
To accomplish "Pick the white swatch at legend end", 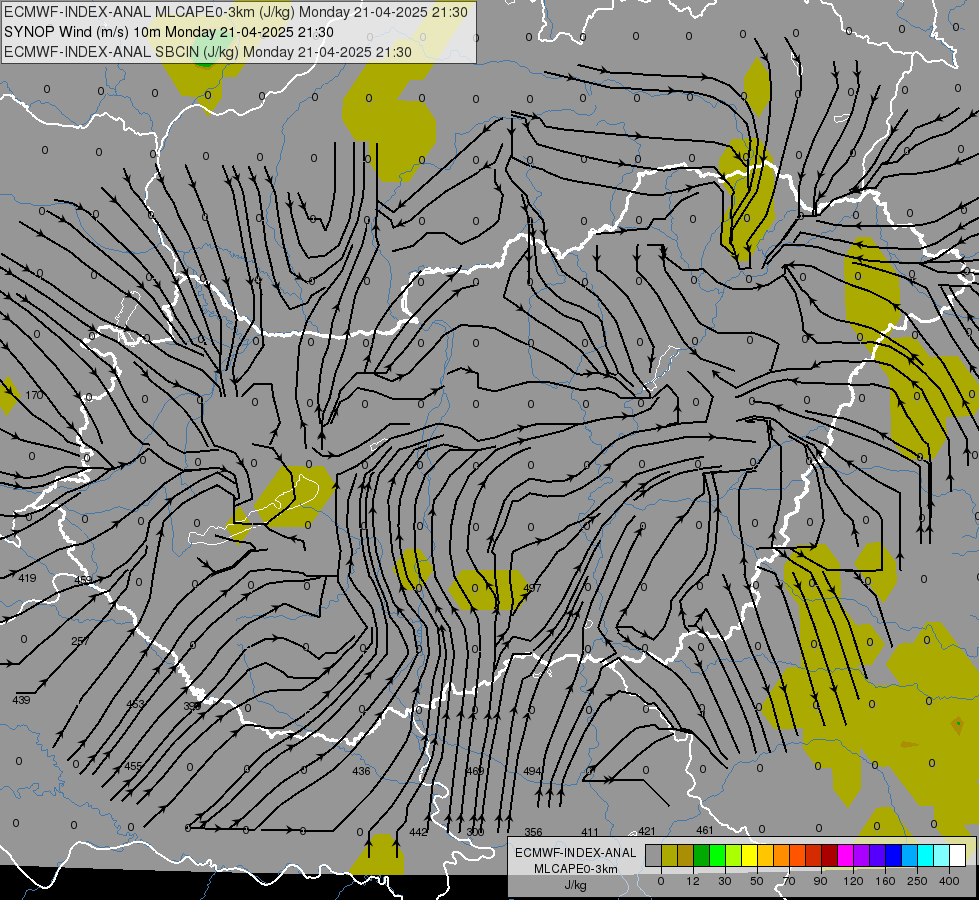I will tap(958, 855).
